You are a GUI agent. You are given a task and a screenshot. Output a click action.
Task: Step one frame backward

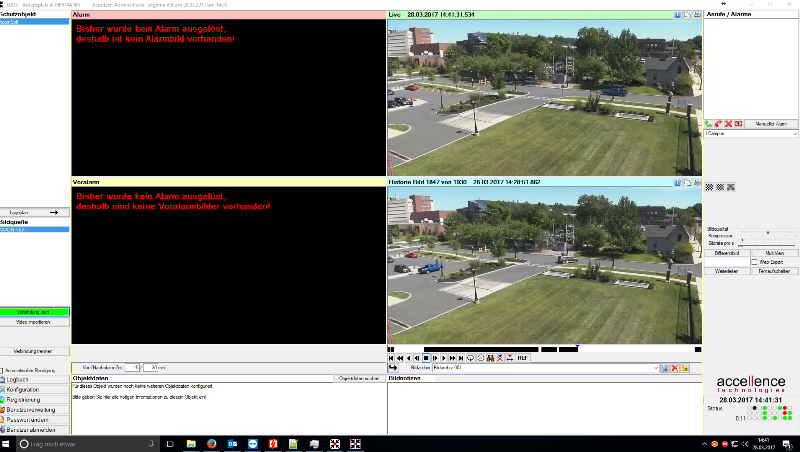click(417, 358)
